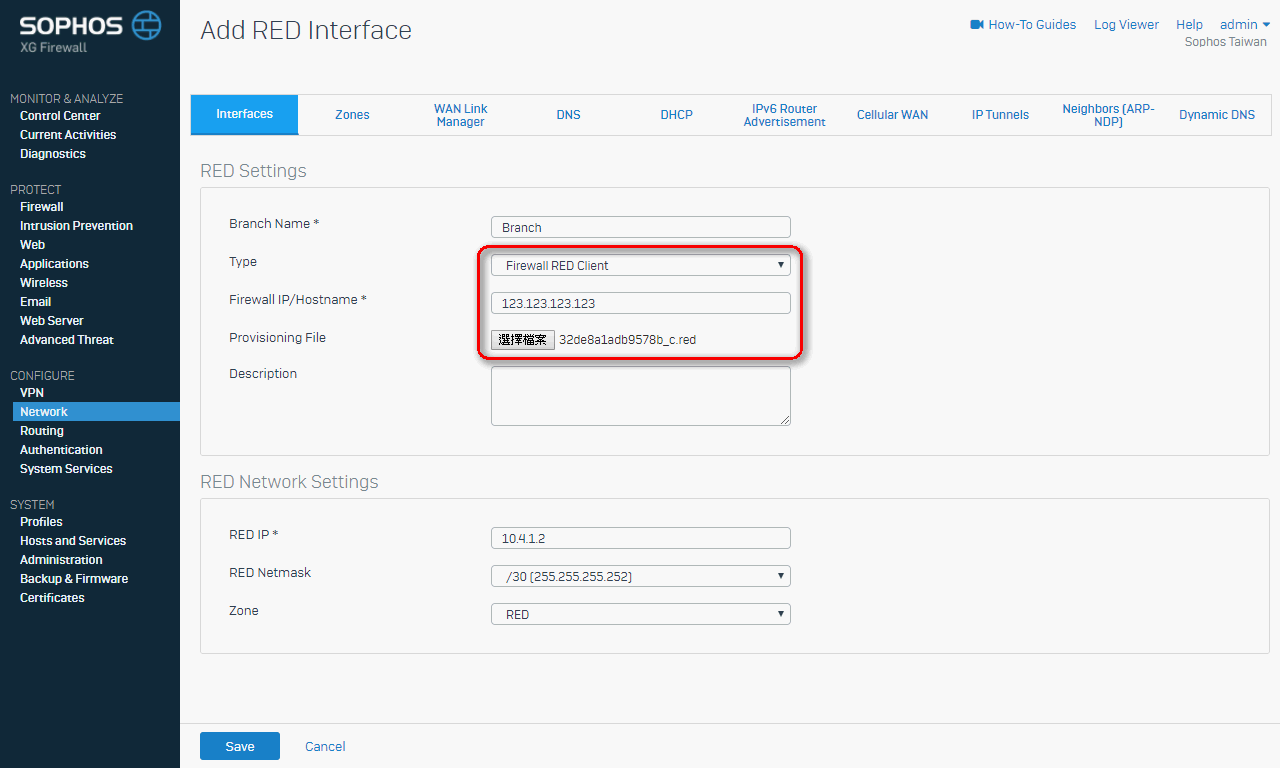Image resolution: width=1280 pixels, height=768 pixels.
Task: Click the file name 32de8a1adb9578b_c.red
Action: click(x=627, y=340)
